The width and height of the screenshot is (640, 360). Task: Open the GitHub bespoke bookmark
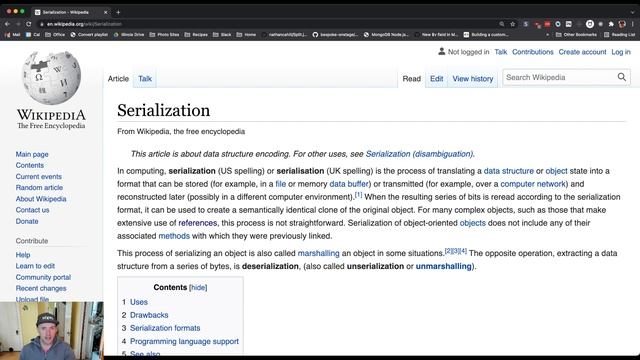coord(336,35)
